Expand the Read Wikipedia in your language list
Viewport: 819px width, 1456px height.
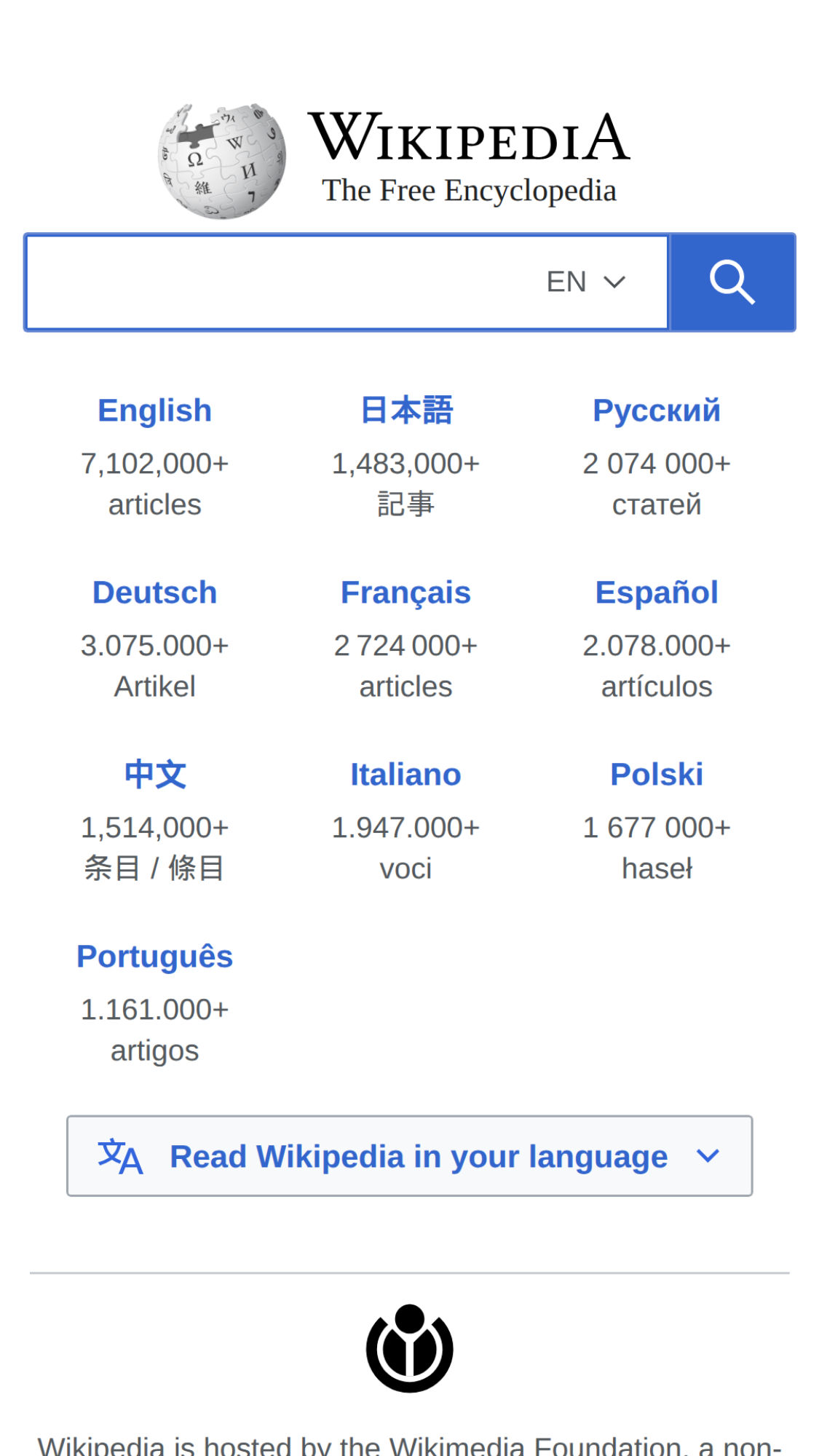pyautogui.click(x=418, y=1156)
